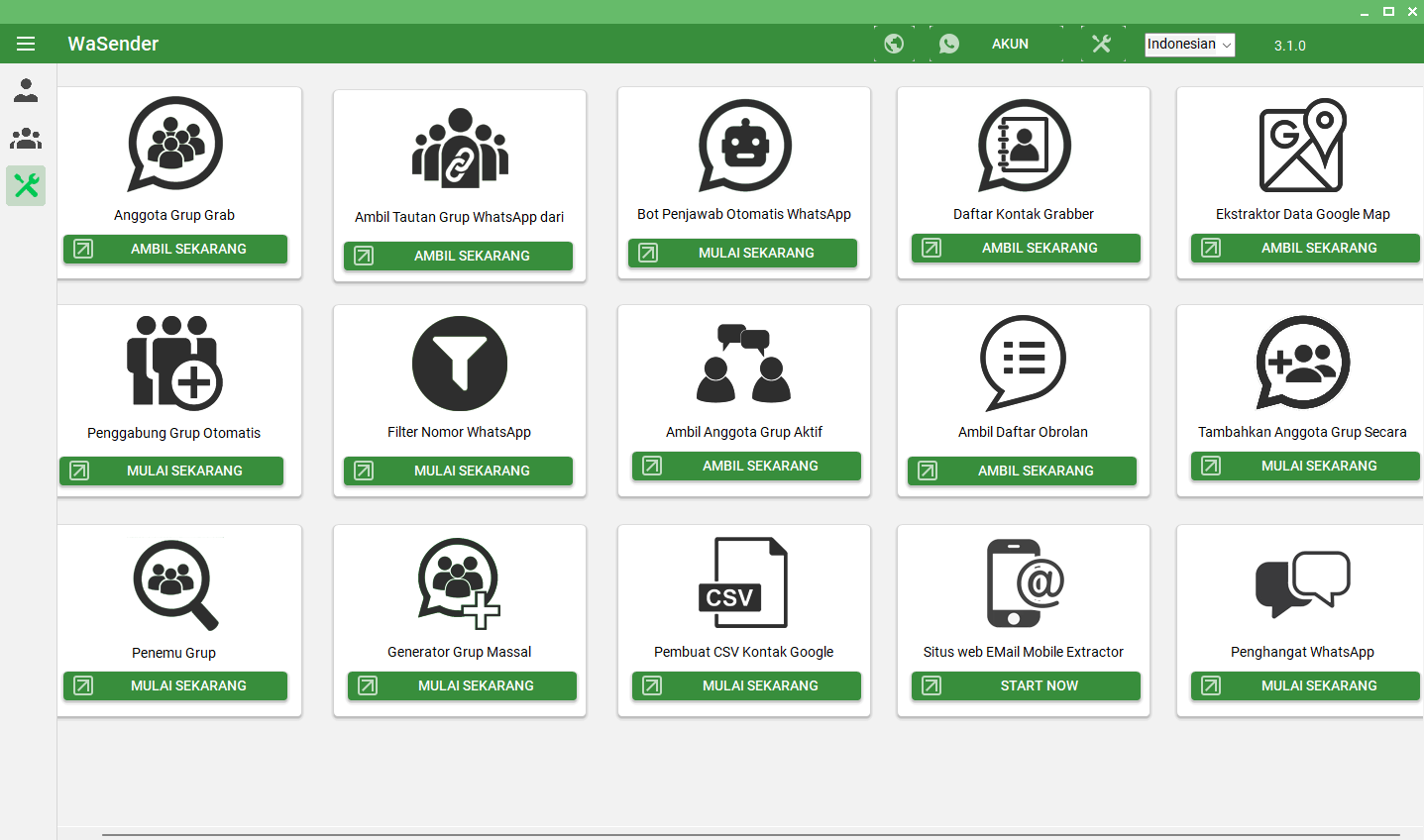This screenshot has height=840, width=1424.
Task: Click the Pembuat CSV Kontak Google label
Action: [x=743, y=652]
